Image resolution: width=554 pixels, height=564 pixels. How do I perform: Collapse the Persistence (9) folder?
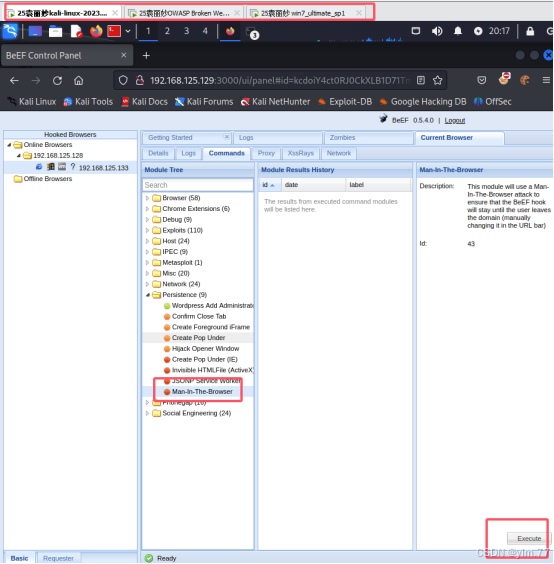147,295
